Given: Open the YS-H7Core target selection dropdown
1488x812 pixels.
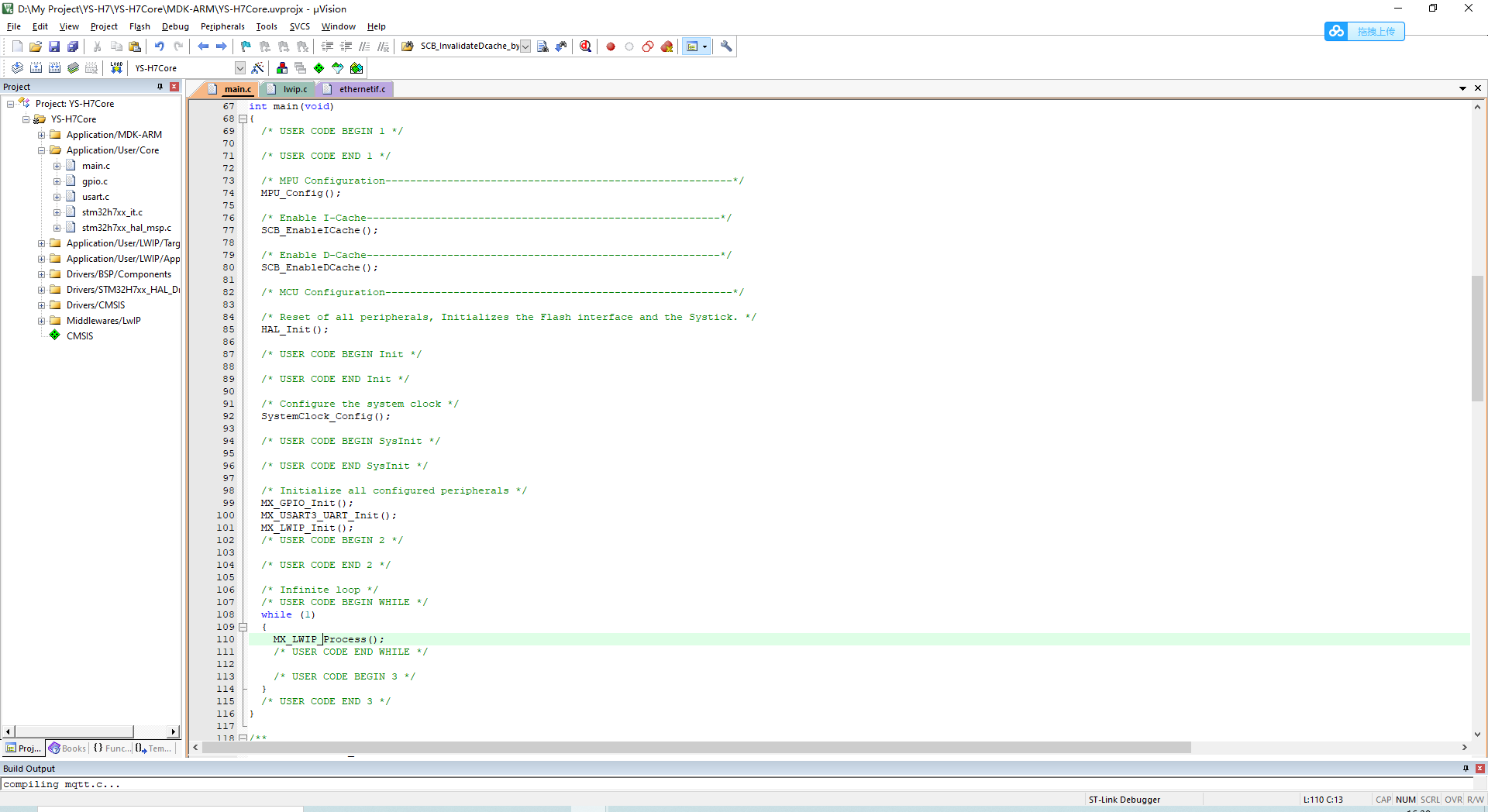Looking at the screenshot, I should point(240,68).
